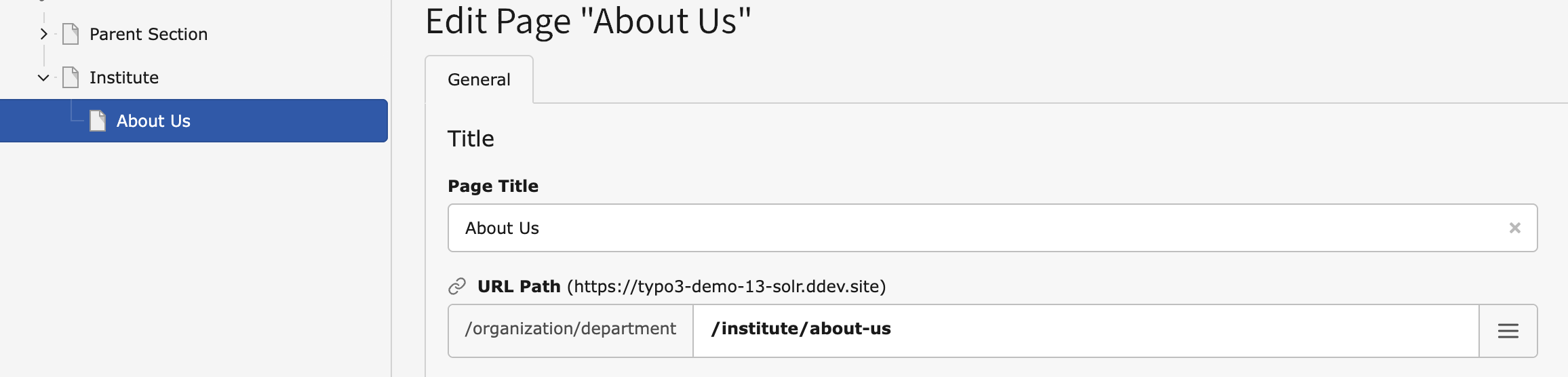Select Parent Section in page tree
The width and height of the screenshot is (1568, 377).
149,35
